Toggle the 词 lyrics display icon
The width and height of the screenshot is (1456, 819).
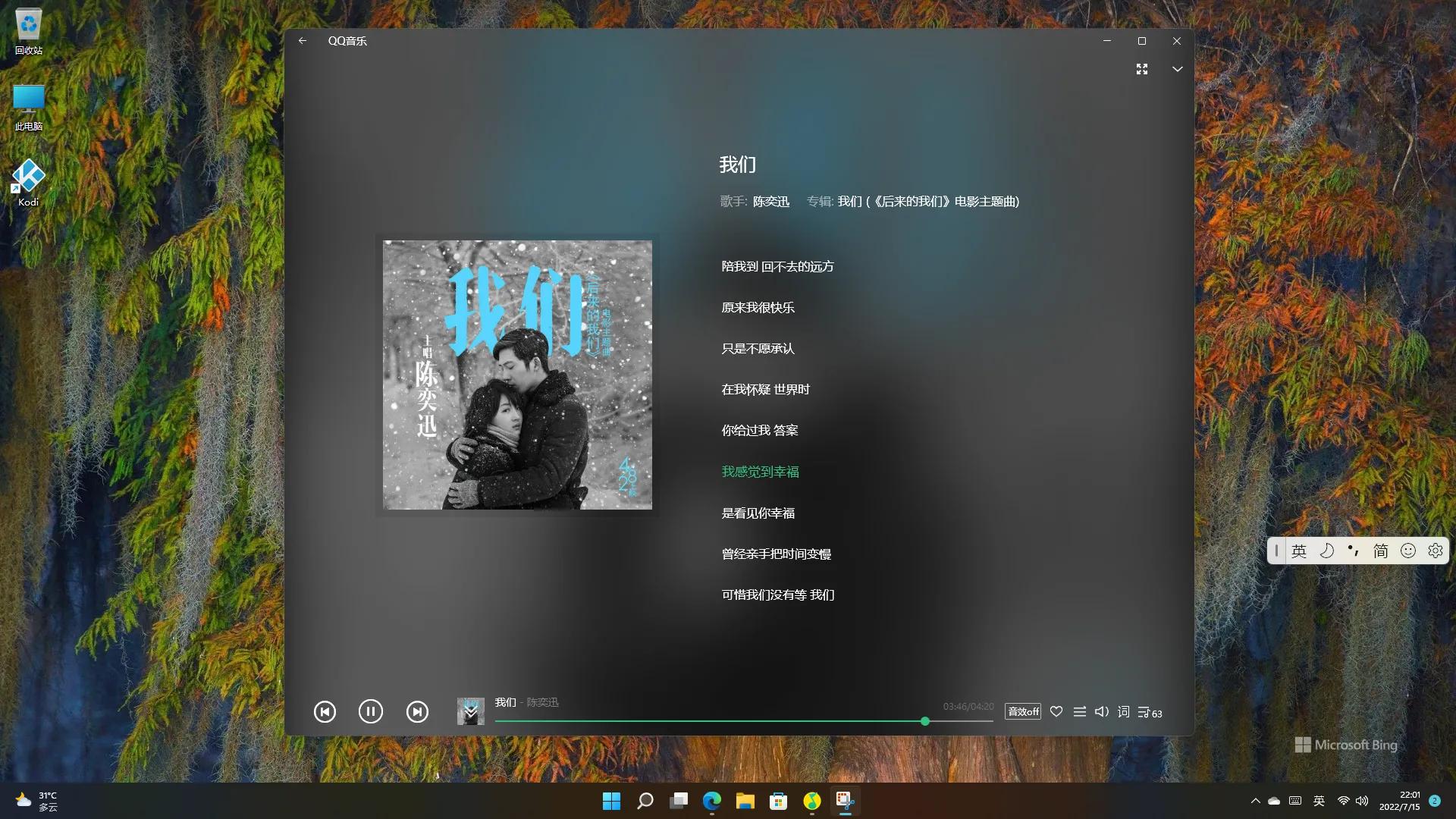tap(1122, 710)
